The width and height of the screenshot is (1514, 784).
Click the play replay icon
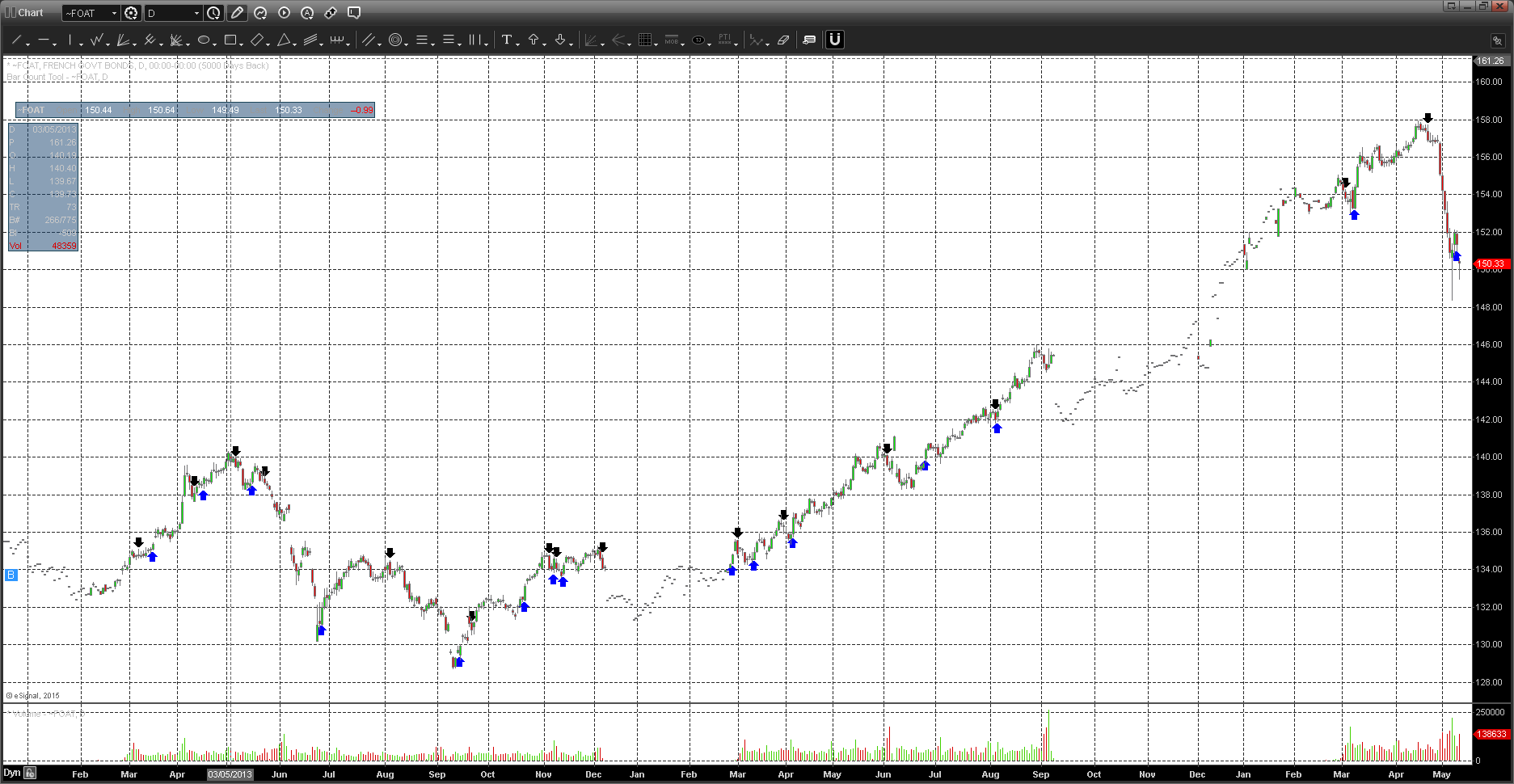tap(284, 13)
